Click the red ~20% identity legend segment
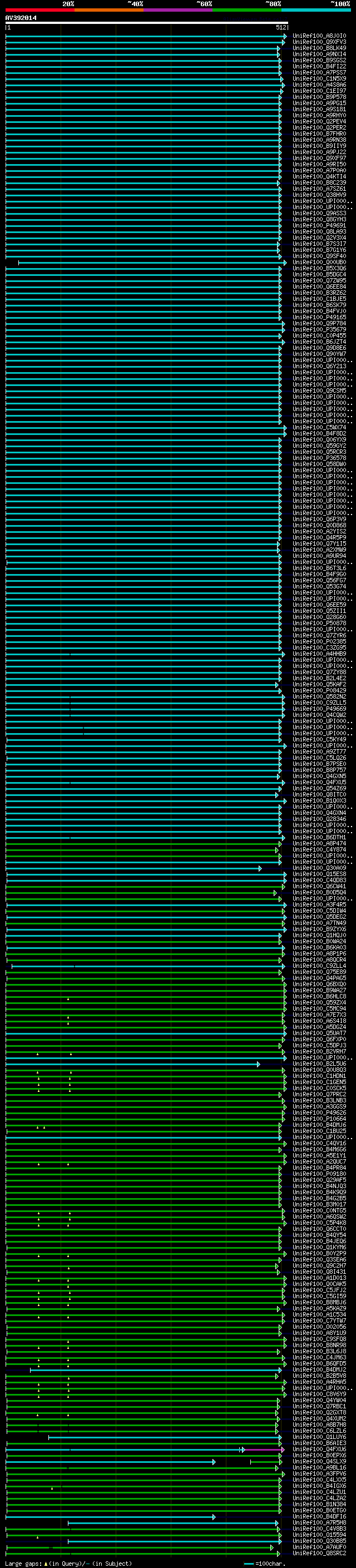The image size is (356, 1568). 40,10
